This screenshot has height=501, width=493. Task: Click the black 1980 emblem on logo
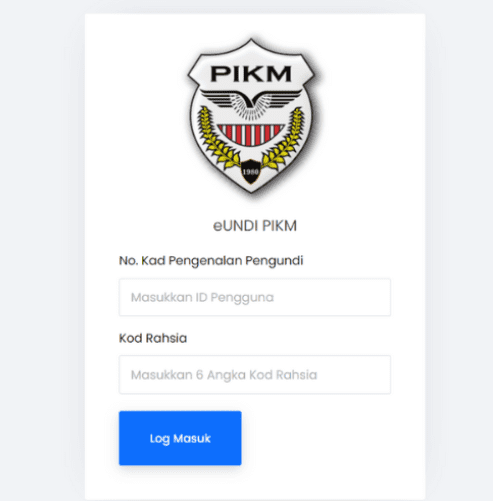point(250,172)
